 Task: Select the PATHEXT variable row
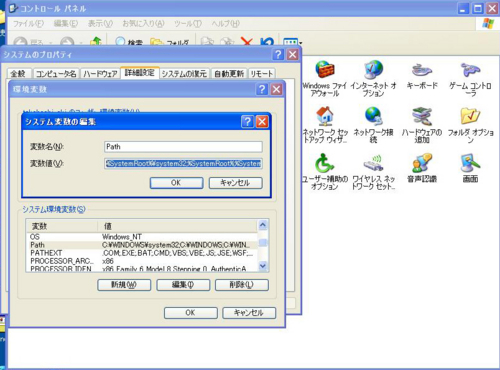click(x=142, y=253)
